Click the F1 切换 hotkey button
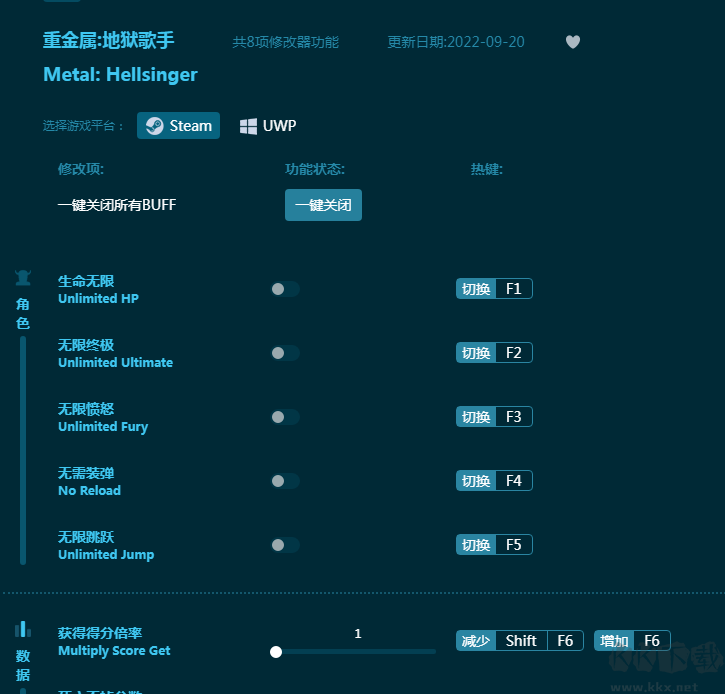Image resolution: width=725 pixels, height=694 pixels. (x=494, y=289)
